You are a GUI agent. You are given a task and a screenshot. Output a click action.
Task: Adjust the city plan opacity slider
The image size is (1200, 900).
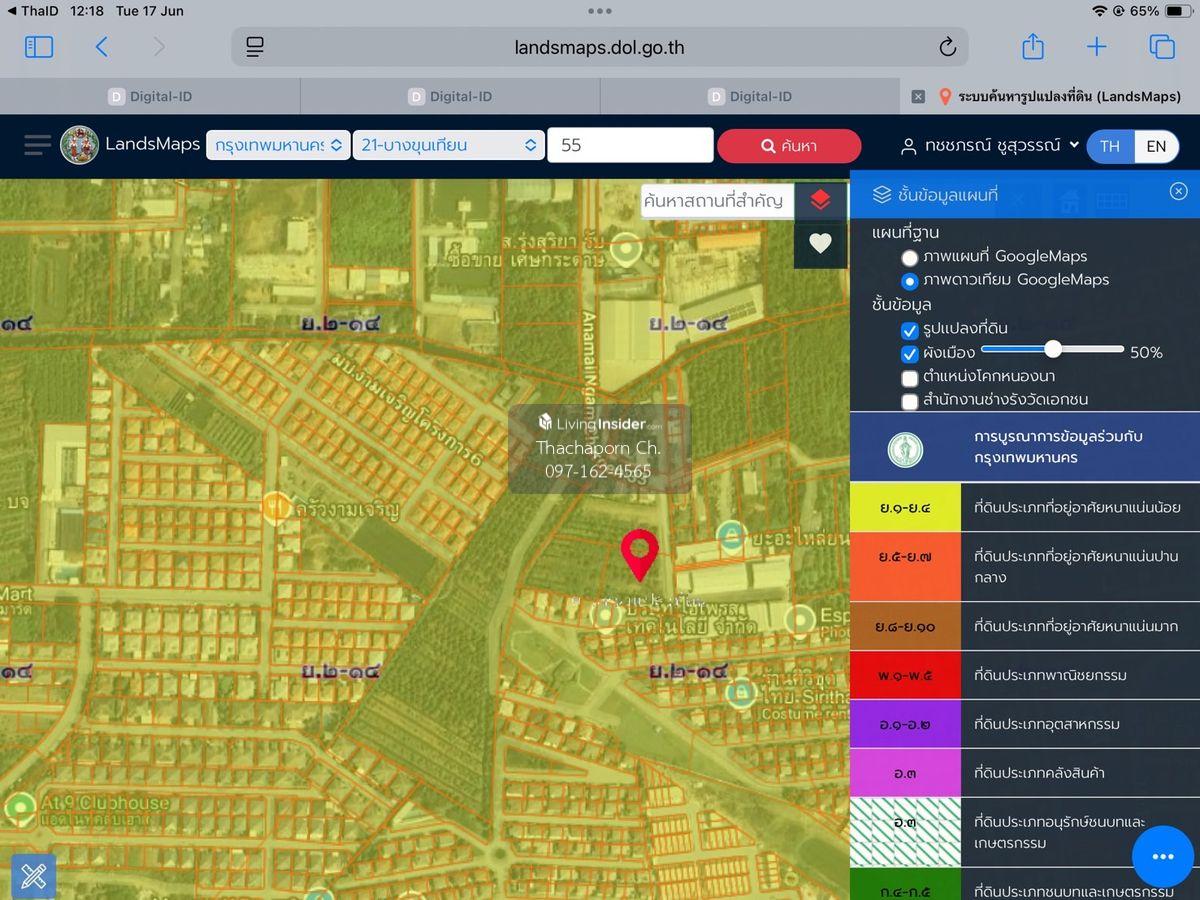click(x=1052, y=349)
